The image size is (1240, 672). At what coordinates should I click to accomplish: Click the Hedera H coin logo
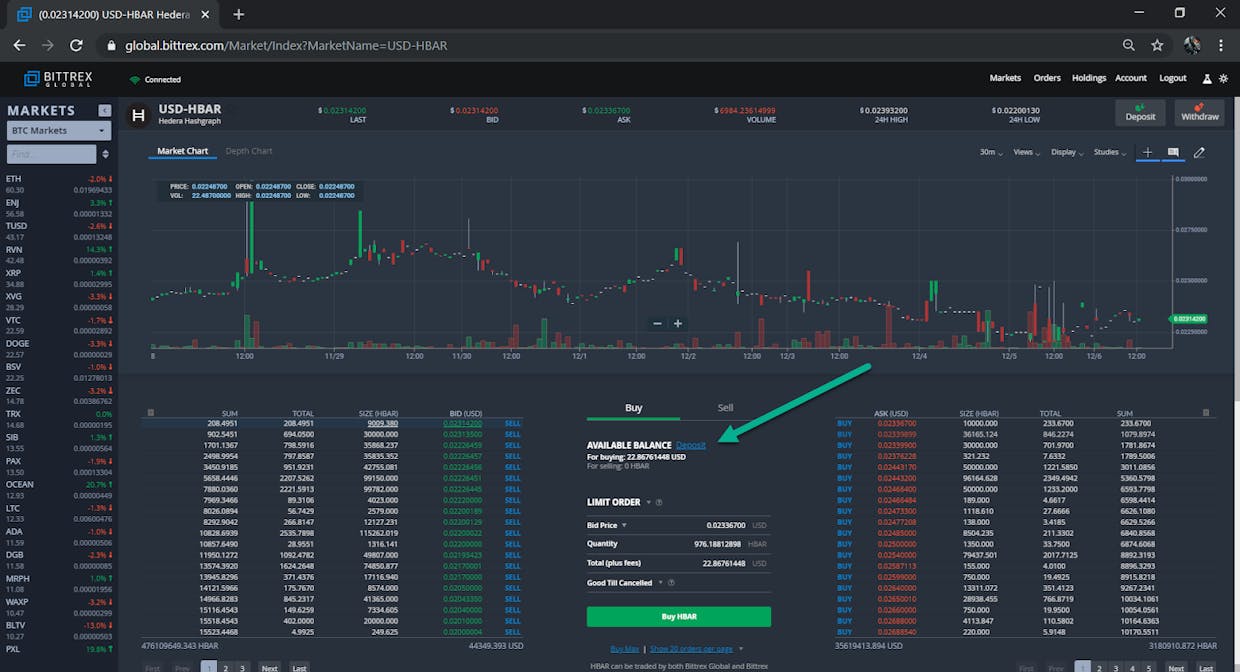(x=139, y=116)
